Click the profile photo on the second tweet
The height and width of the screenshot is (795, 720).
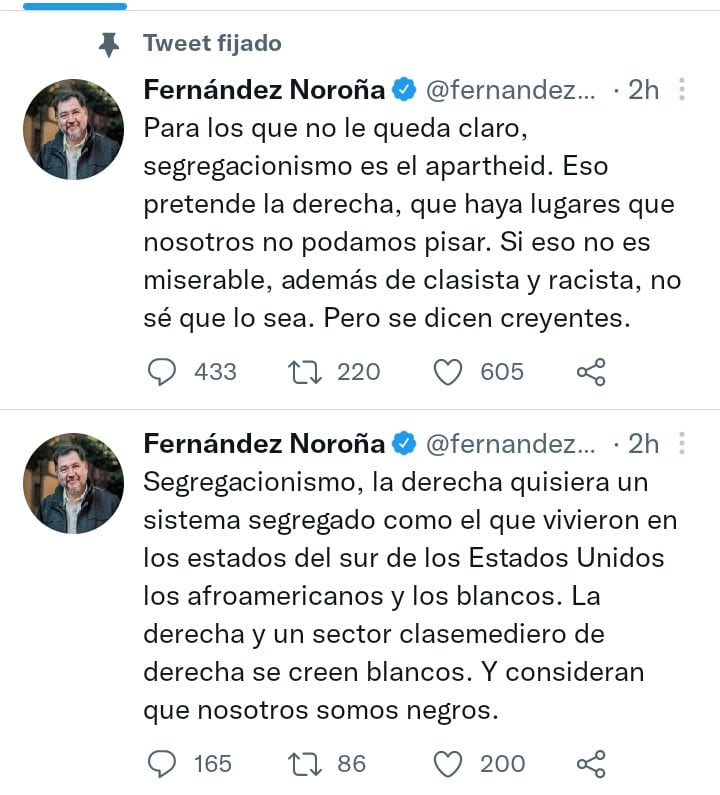click(73, 483)
